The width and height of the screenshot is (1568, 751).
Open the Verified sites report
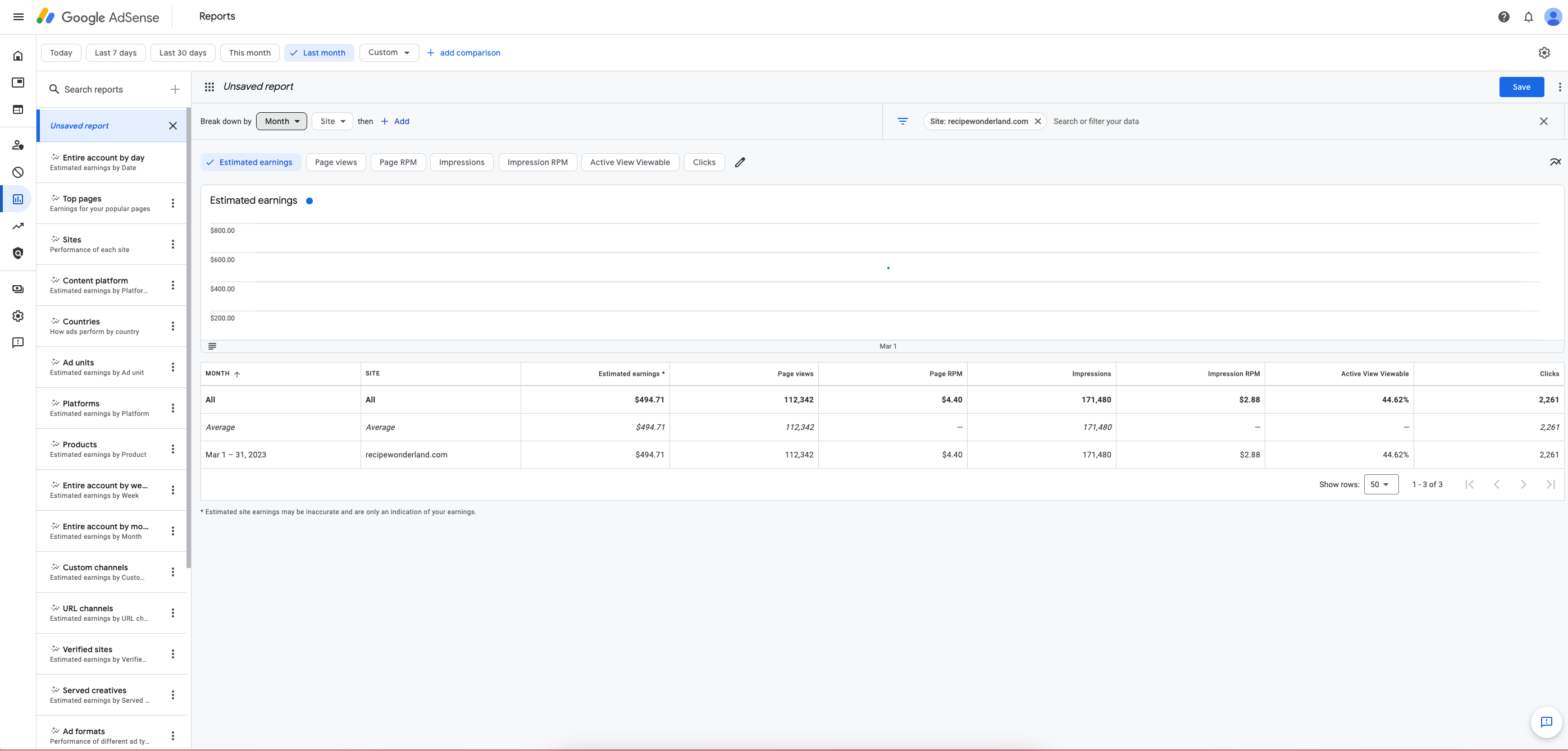(111, 654)
